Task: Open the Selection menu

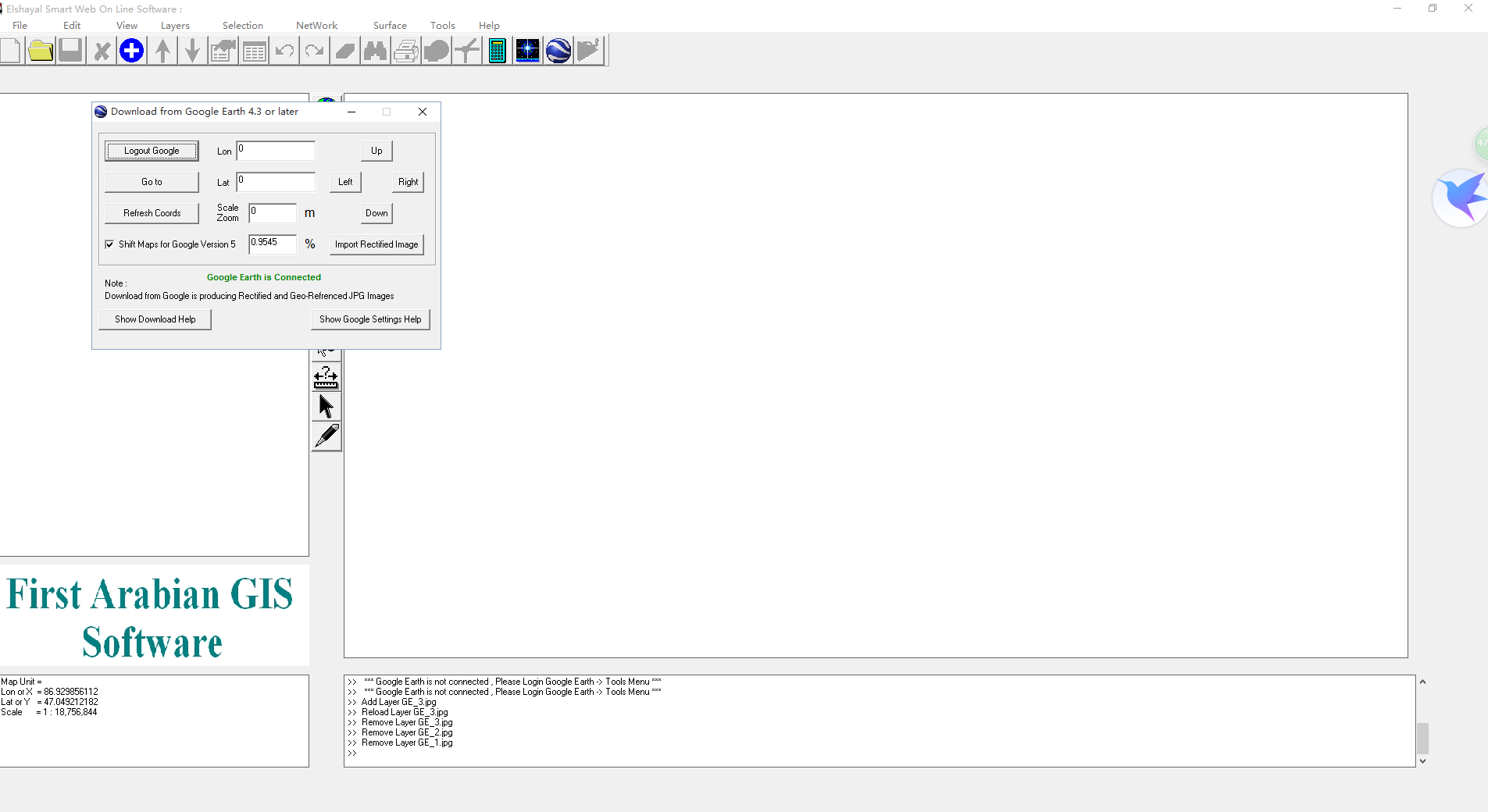Action: click(x=243, y=25)
